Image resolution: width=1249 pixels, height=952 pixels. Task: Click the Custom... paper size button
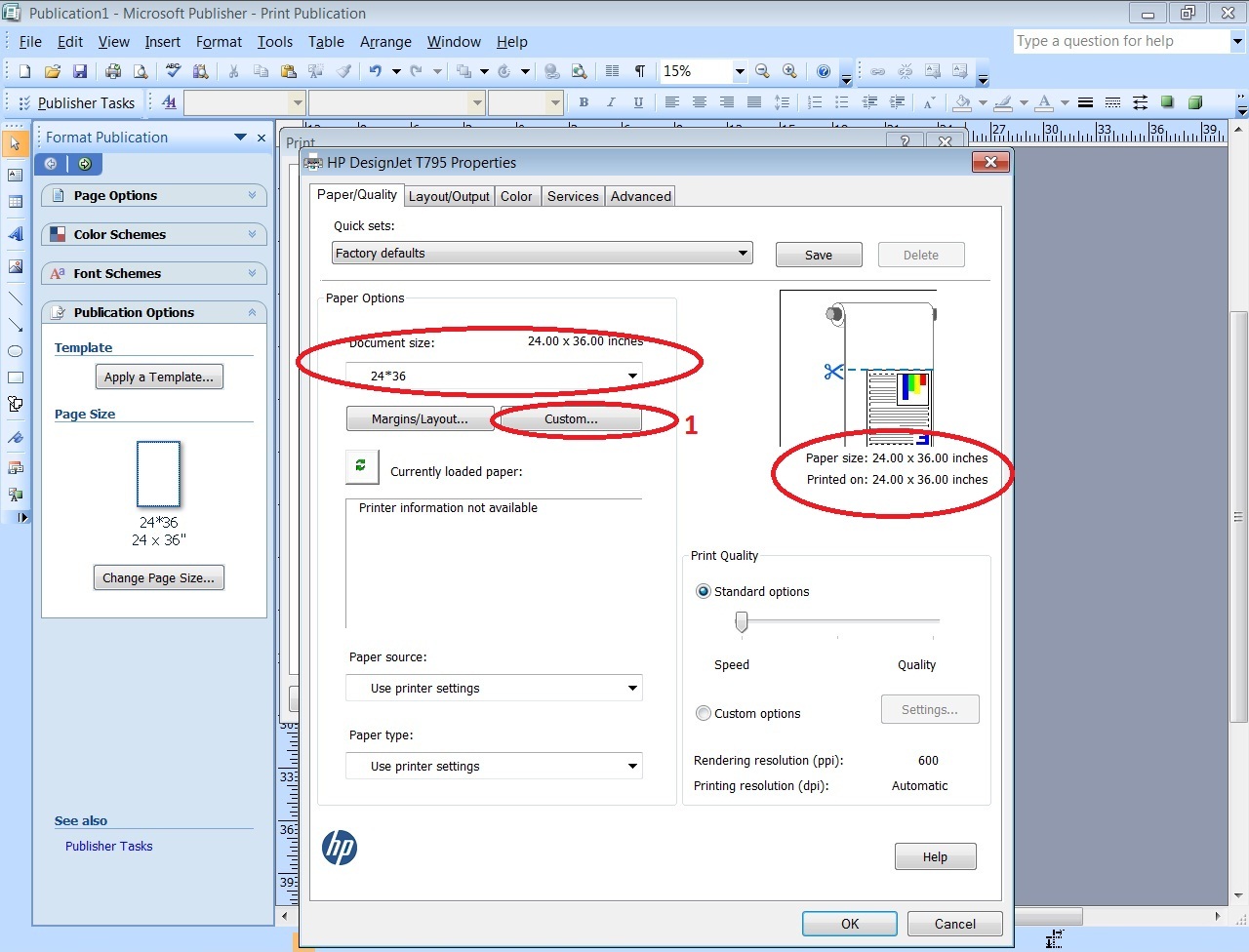[x=571, y=419]
